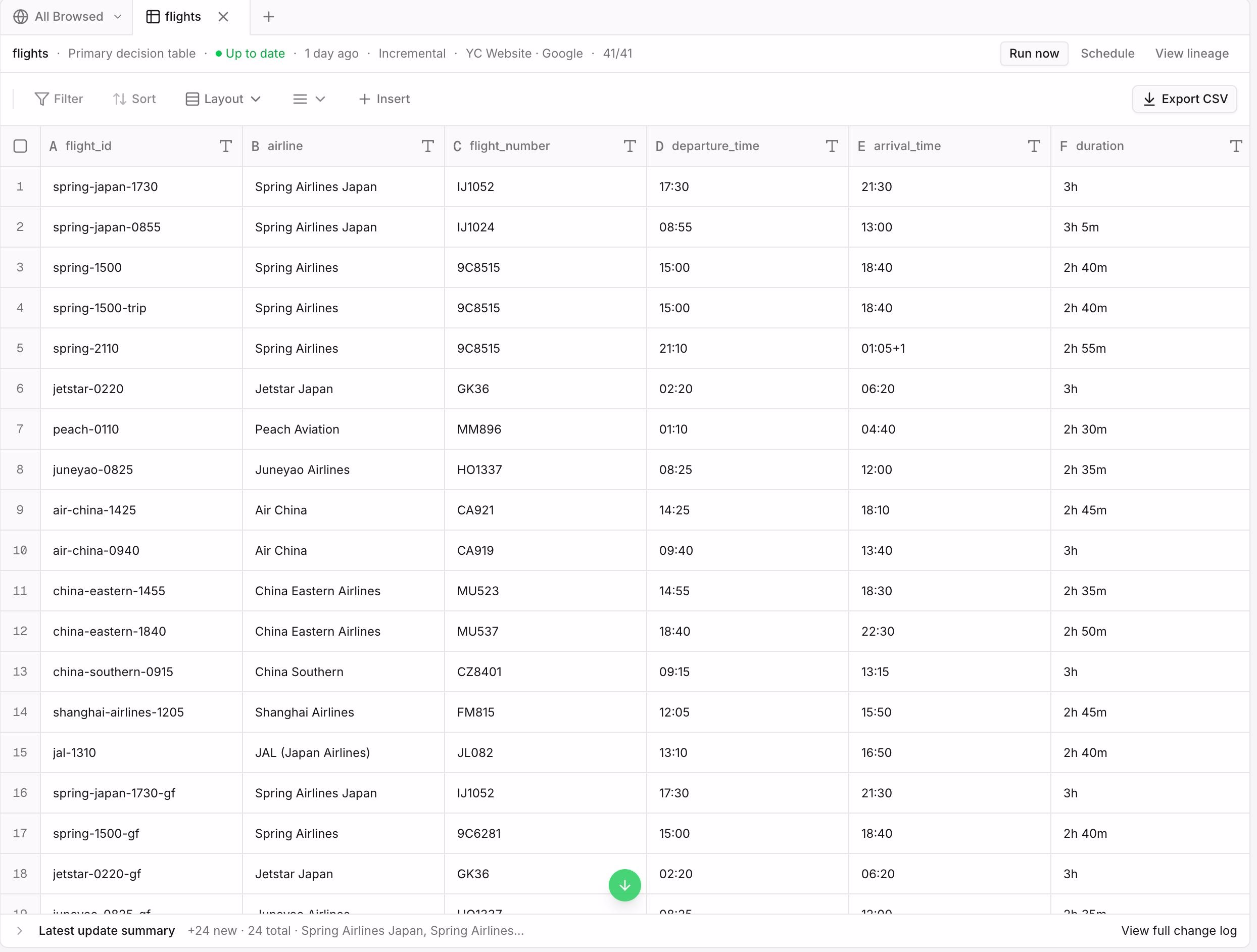Toggle the select-all rows checkbox

tap(20, 146)
